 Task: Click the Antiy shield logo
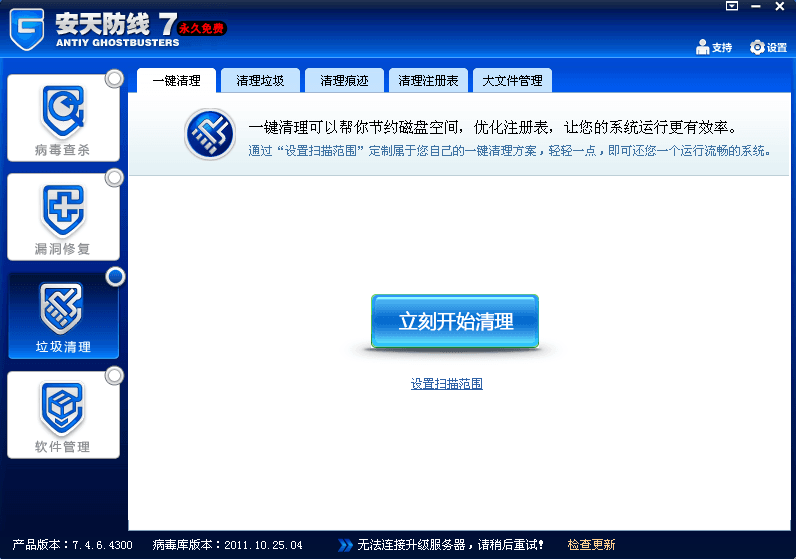[x=27, y=29]
